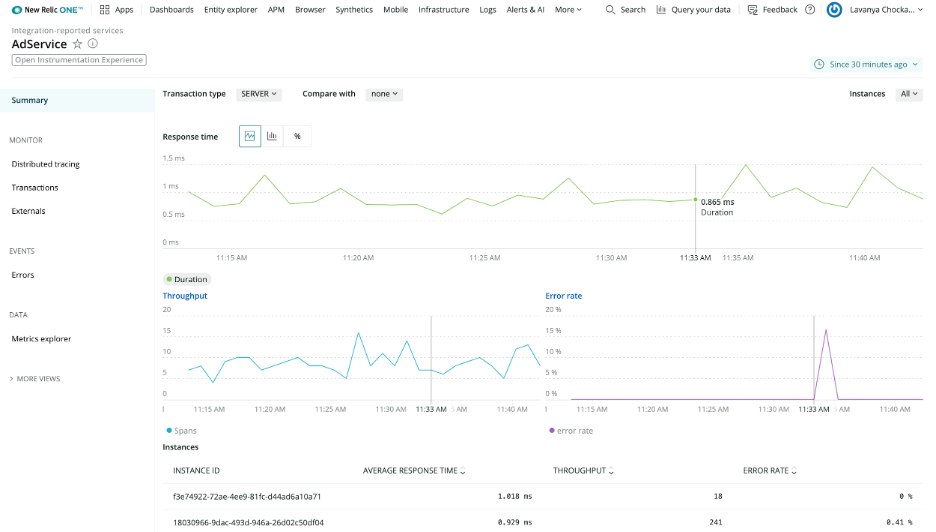Click the 1.018 ms response time value
Image resolution: width=936 pixels, height=532 pixels.
(x=515, y=496)
